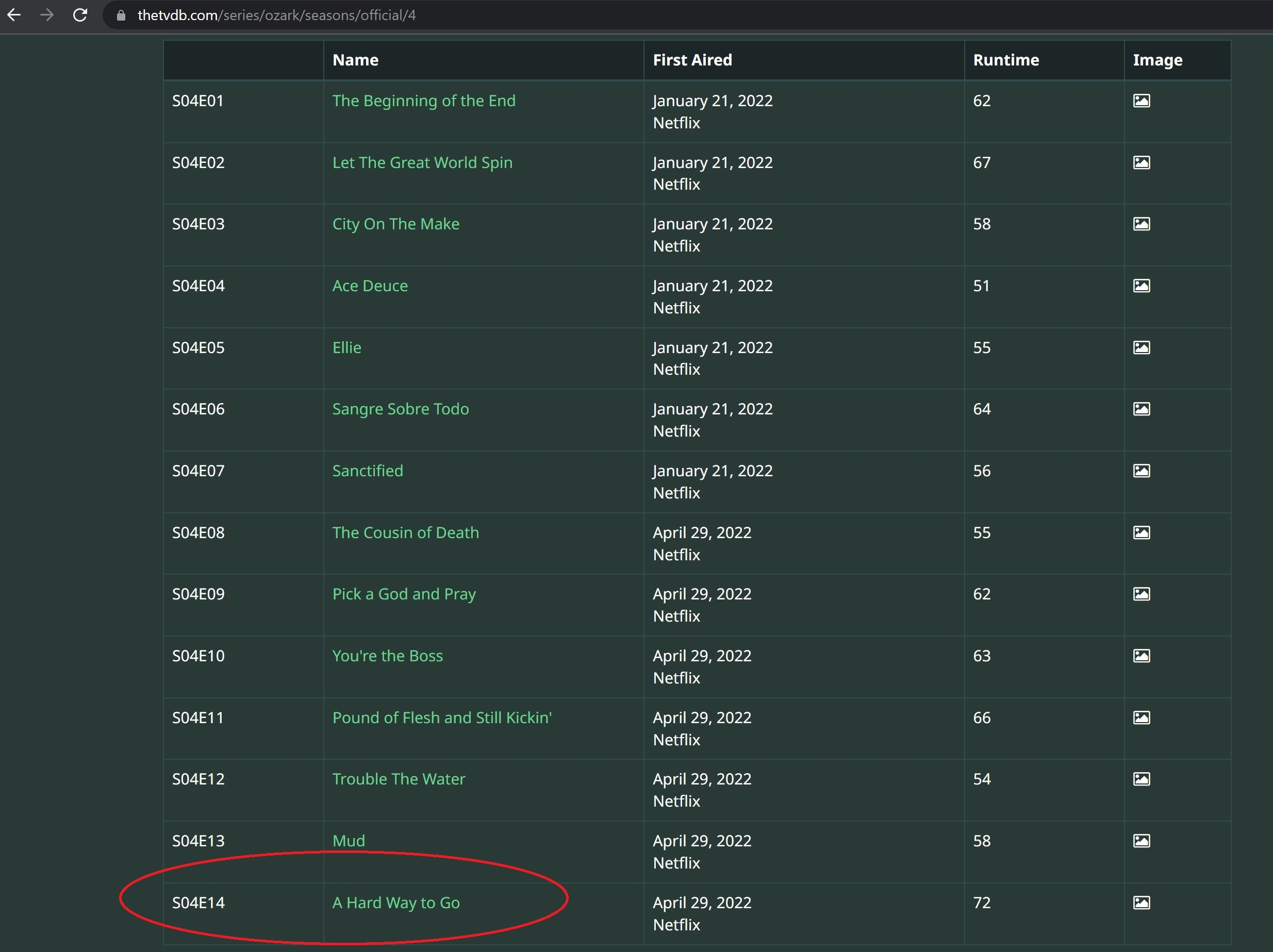Click the lock icon in address bar
Screen dimensions: 1273x952
[x=121, y=15]
